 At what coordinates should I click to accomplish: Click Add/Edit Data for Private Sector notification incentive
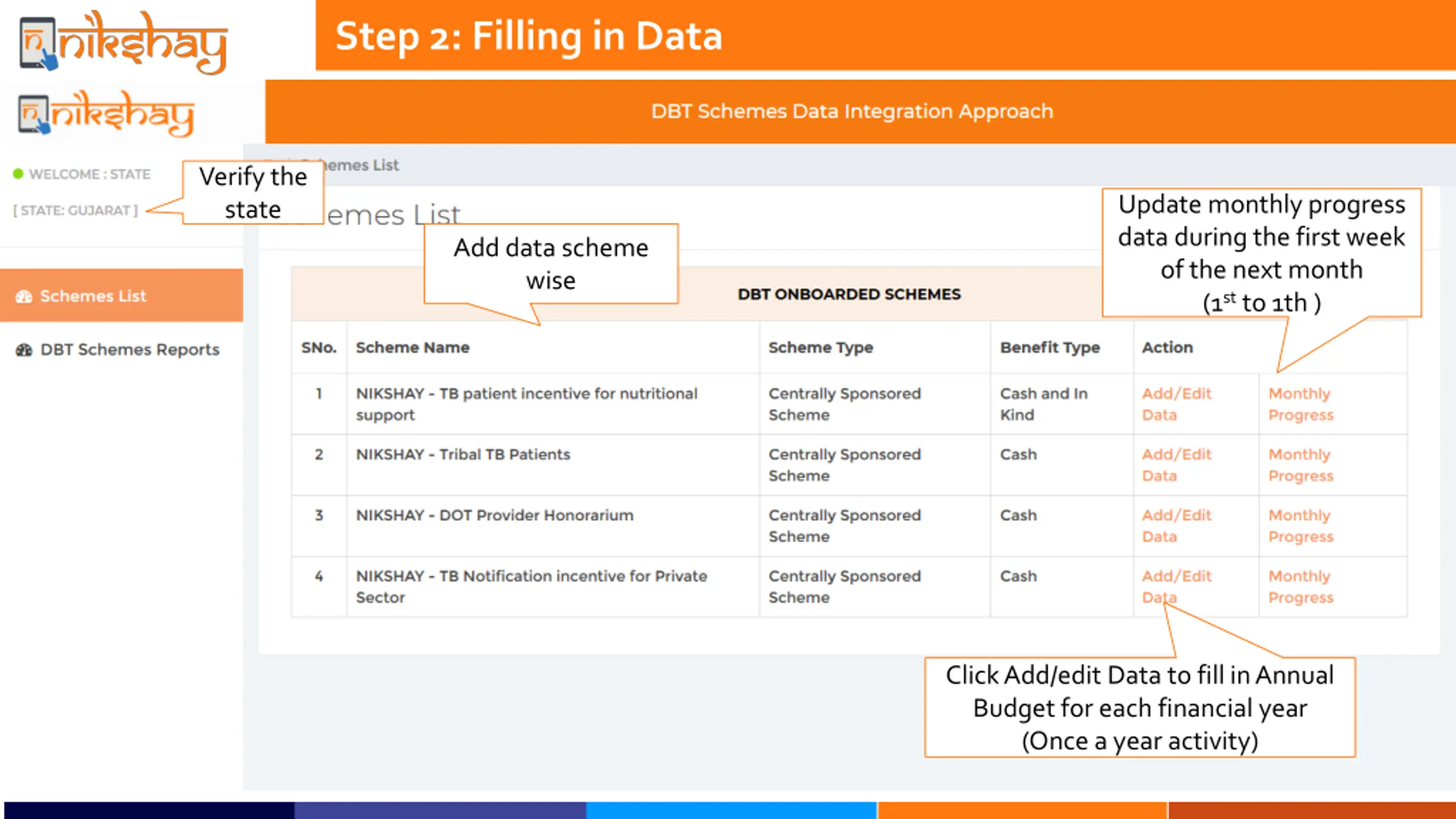click(x=1177, y=586)
